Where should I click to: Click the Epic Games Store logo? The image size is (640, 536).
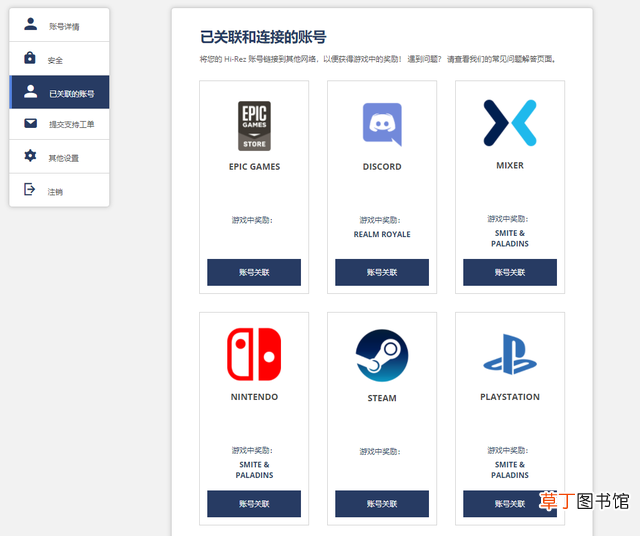(254, 126)
